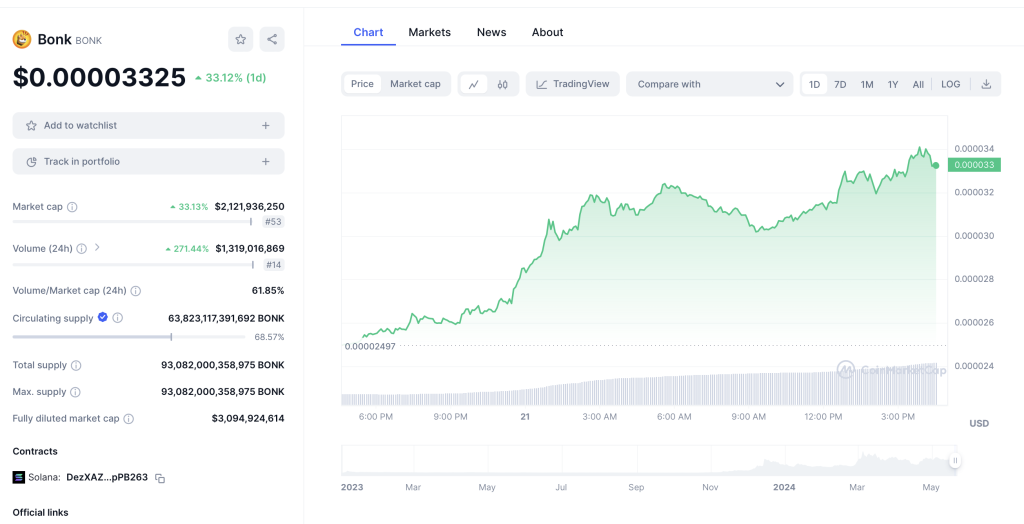
Task: Open the TradingView chart button
Action: [x=573, y=84]
